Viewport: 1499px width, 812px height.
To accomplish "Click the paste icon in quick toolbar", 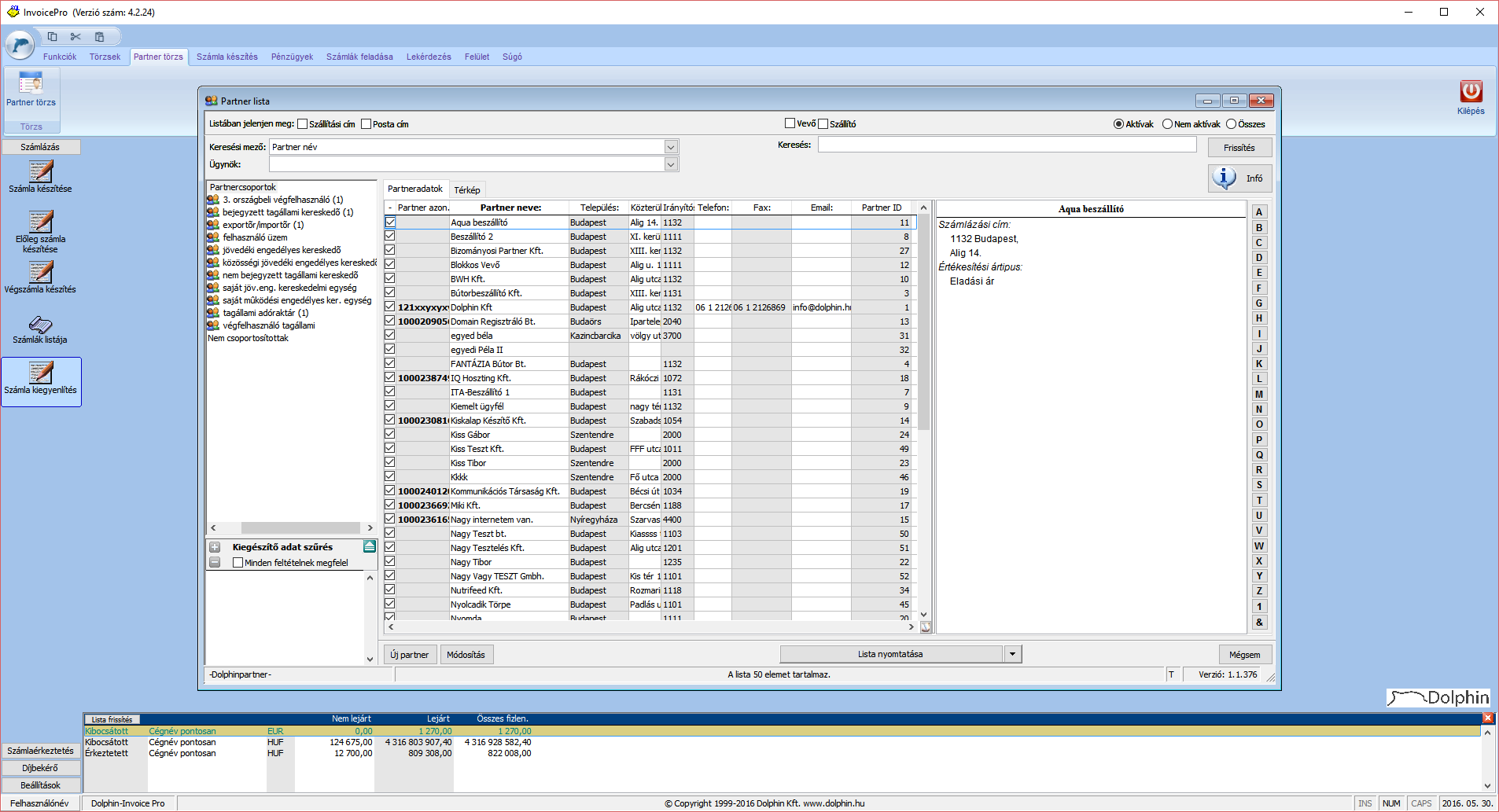I will click(x=99, y=36).
